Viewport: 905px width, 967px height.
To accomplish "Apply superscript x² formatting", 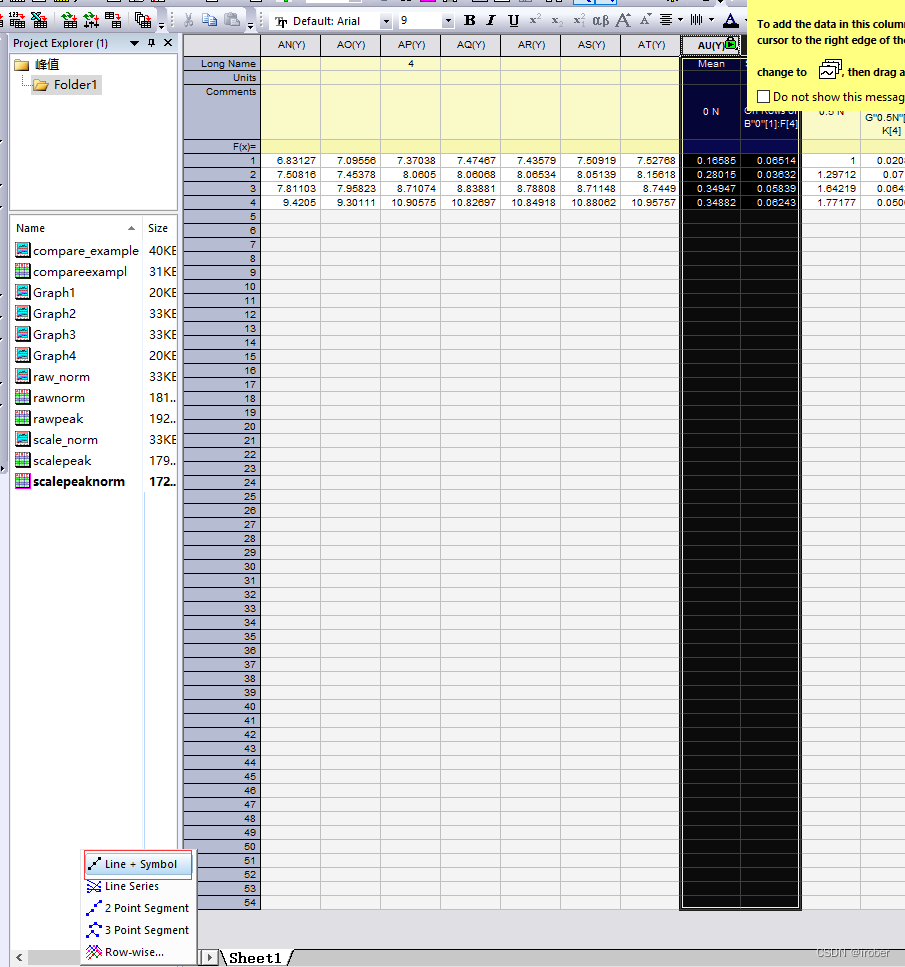I will (535, 20).
